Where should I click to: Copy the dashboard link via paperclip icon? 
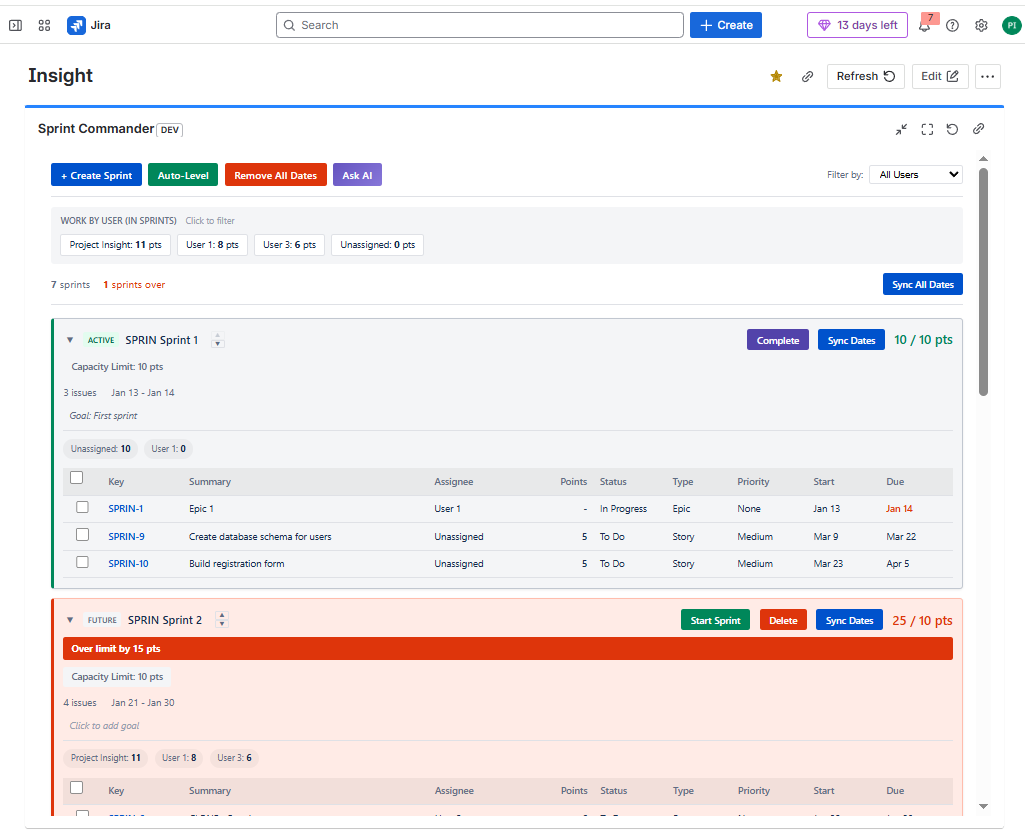point(807,76)
